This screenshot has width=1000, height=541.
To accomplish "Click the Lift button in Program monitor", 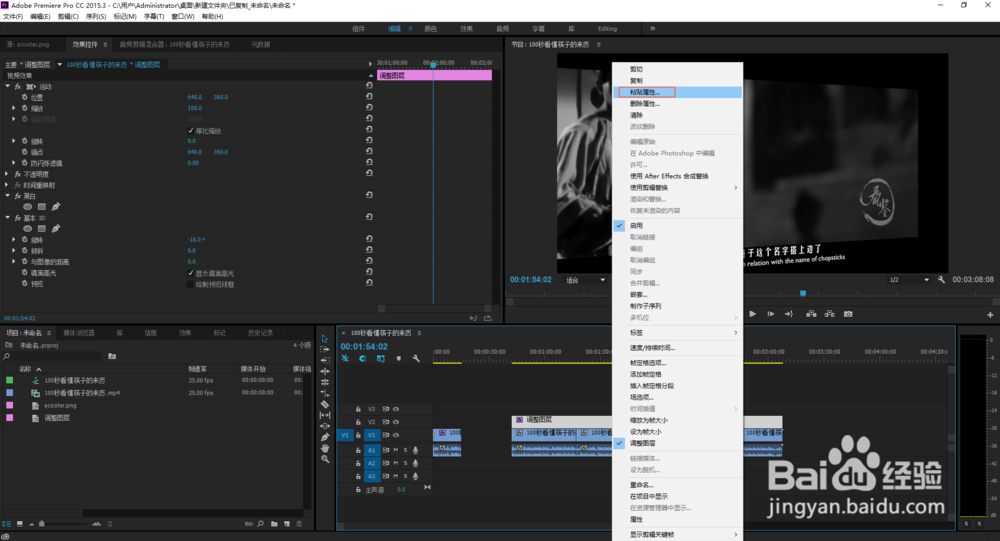I will tap(811, 314).
